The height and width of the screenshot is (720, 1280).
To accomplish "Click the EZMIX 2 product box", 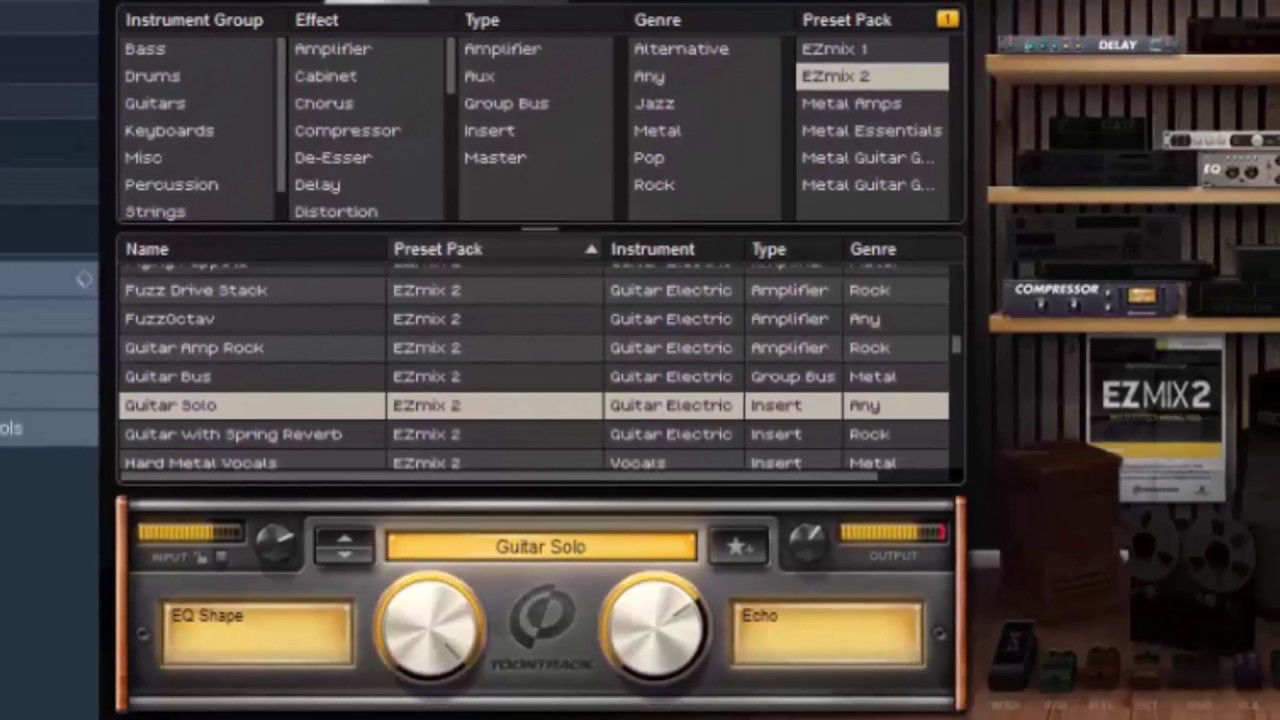I will click(x=1156, y=417).
